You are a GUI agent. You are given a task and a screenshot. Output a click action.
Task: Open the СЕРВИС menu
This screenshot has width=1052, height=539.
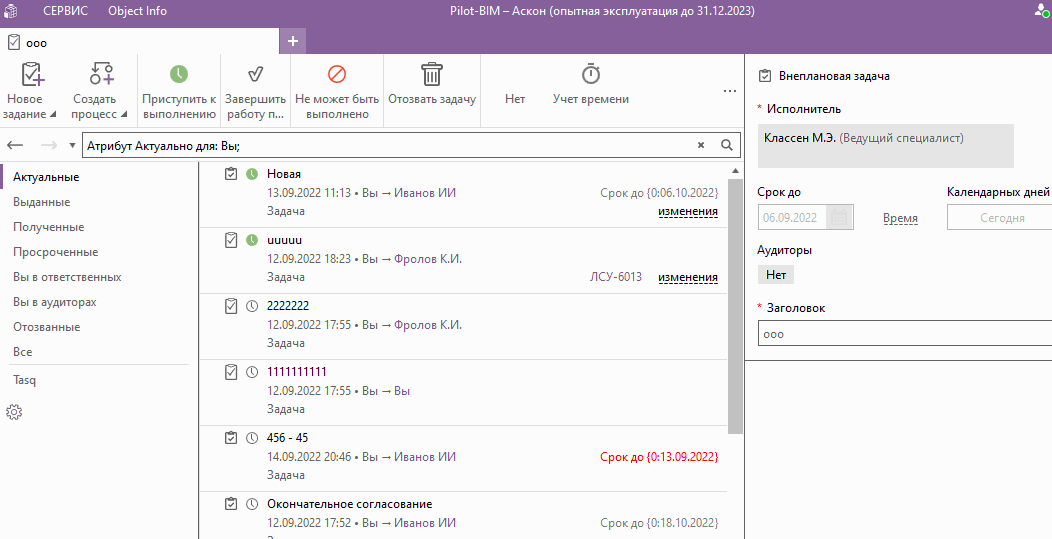[65, 11]
